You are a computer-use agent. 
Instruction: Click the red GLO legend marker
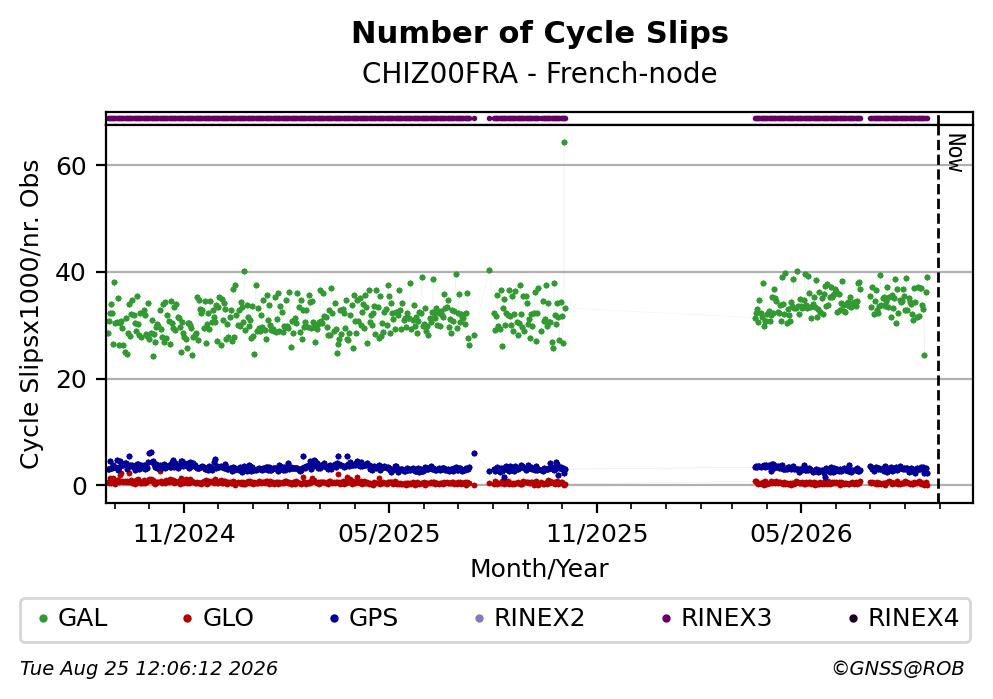coord(187,619)
